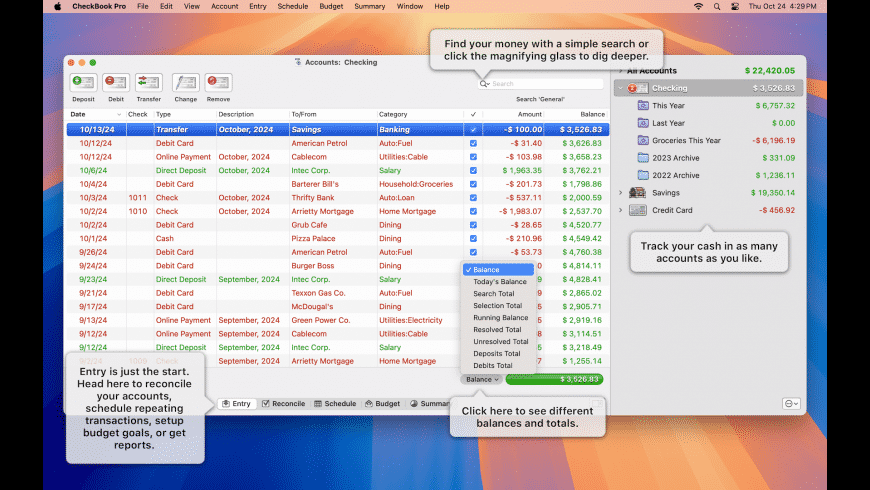Select the Green Power Co. transaction row
The image size is (870, 490).
[x=338, y=320]
